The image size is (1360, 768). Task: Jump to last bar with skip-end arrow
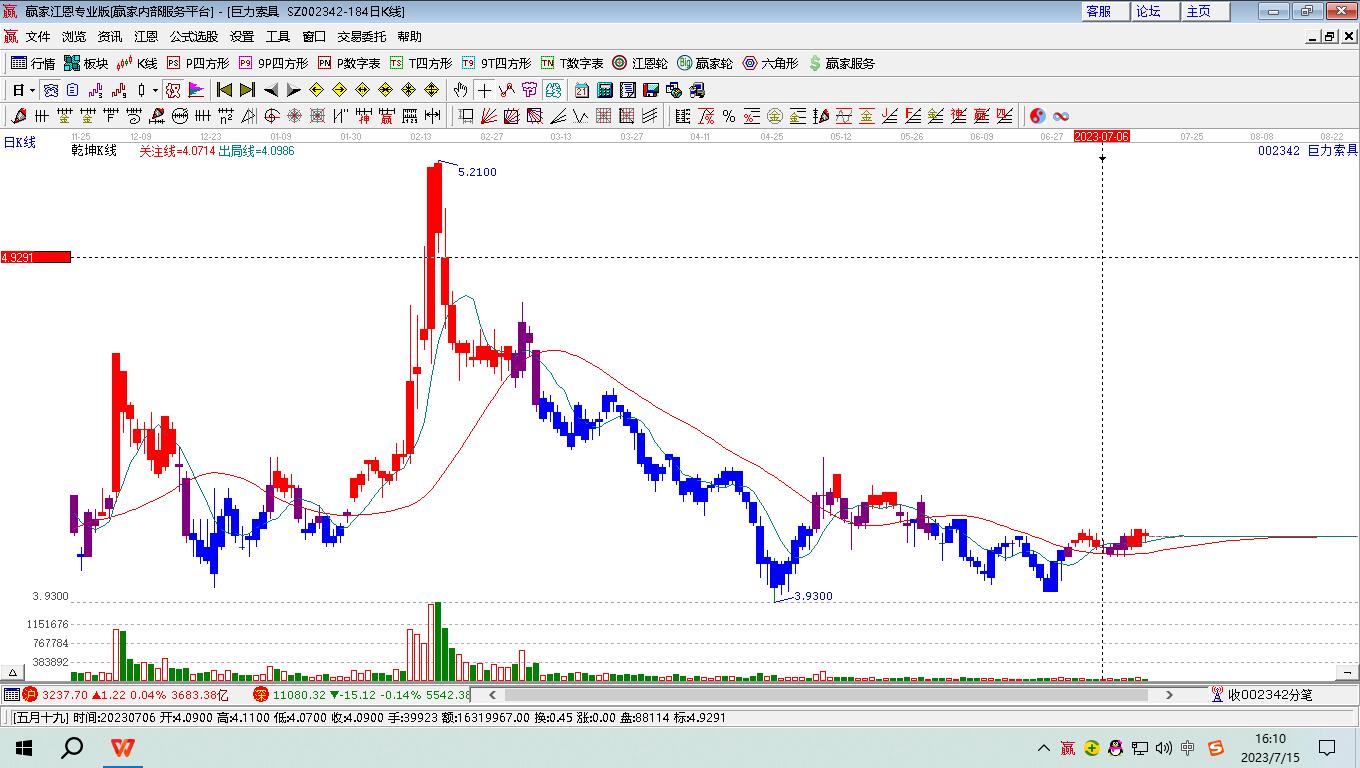pos(248,90)
